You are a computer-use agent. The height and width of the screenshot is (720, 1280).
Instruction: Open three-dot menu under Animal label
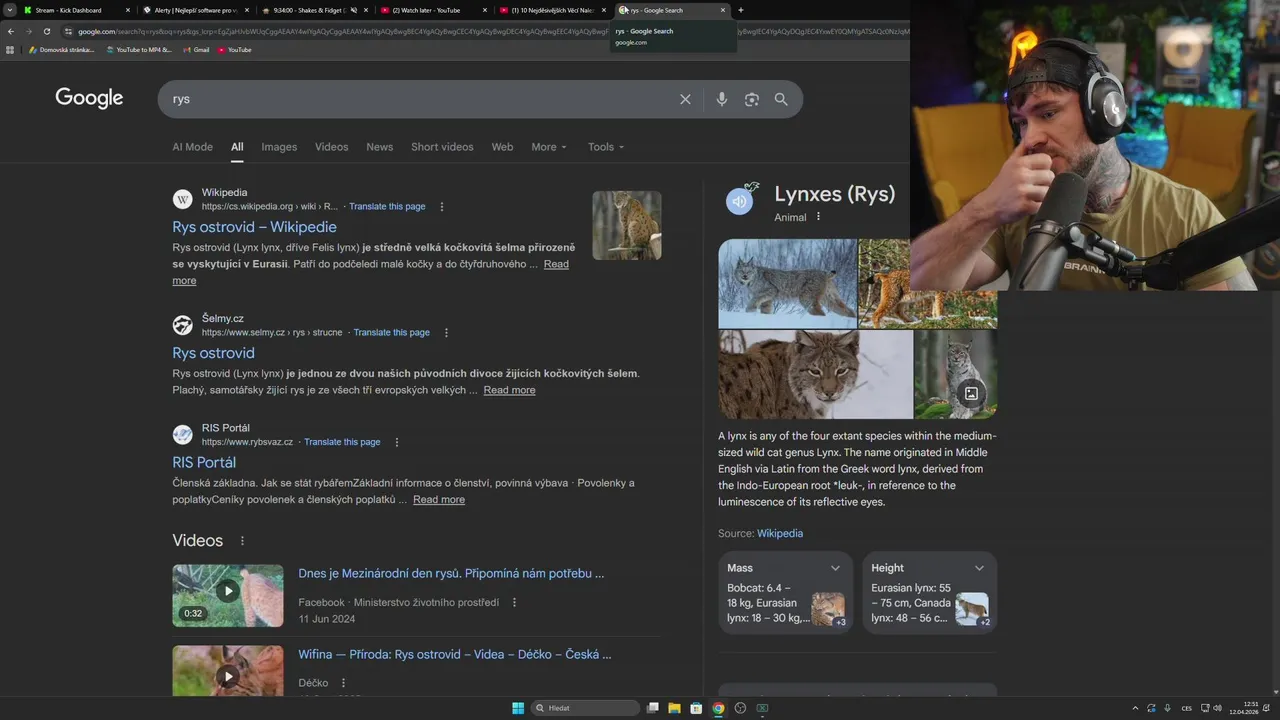(818, 217)
